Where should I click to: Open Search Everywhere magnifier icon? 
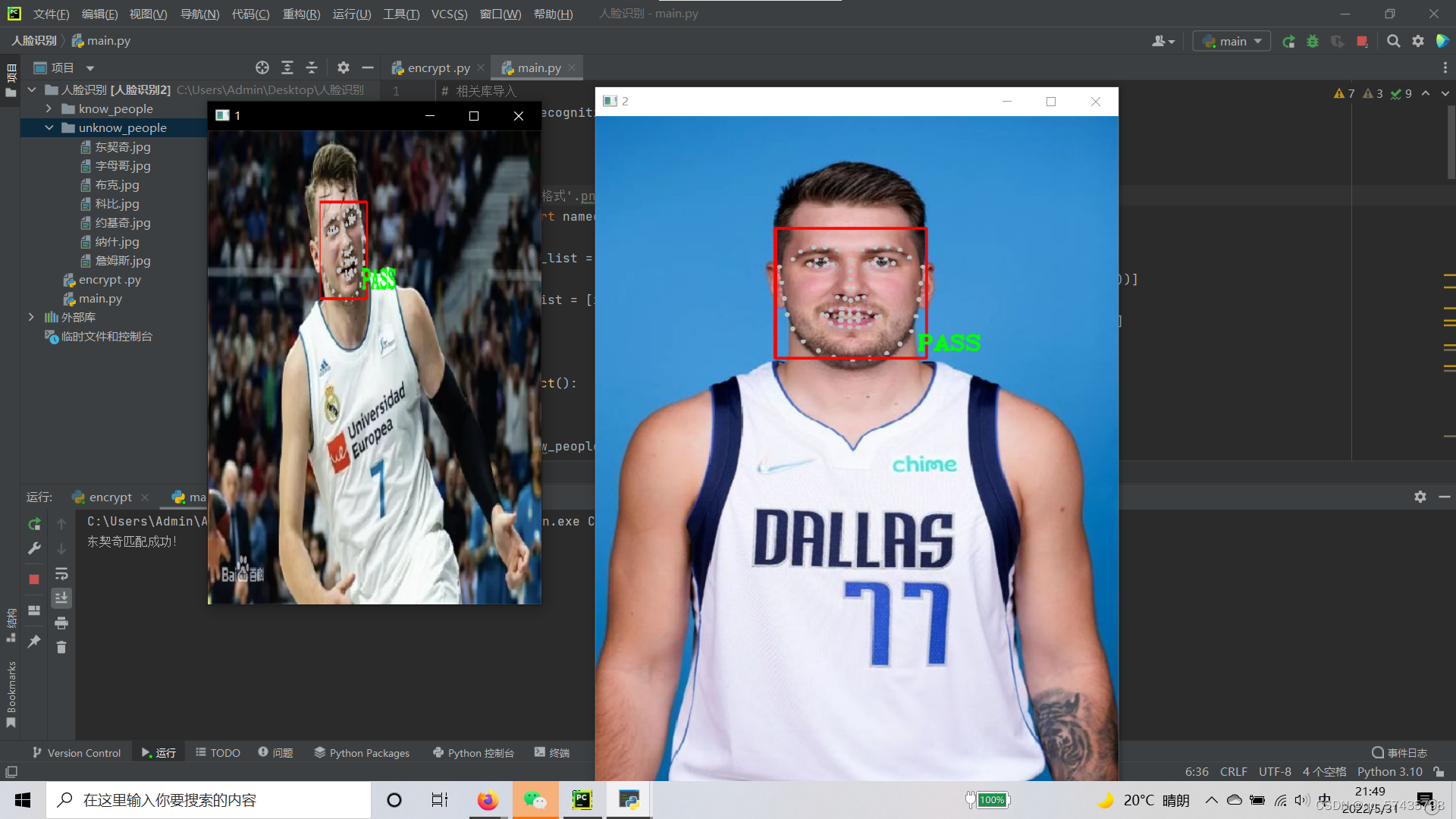1393,42
